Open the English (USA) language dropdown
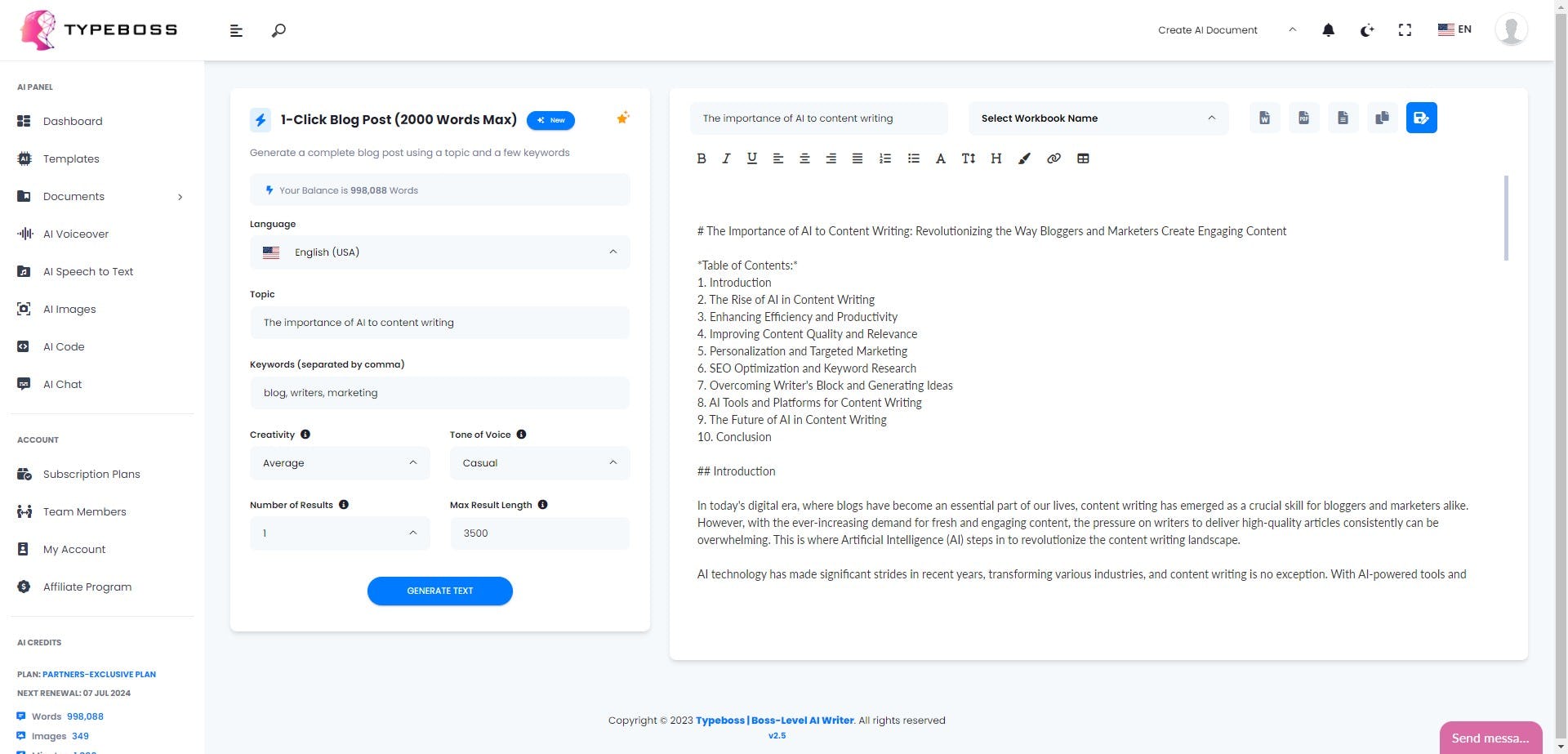This screenshot has width=1568, height=754. (x=439, y=252)
